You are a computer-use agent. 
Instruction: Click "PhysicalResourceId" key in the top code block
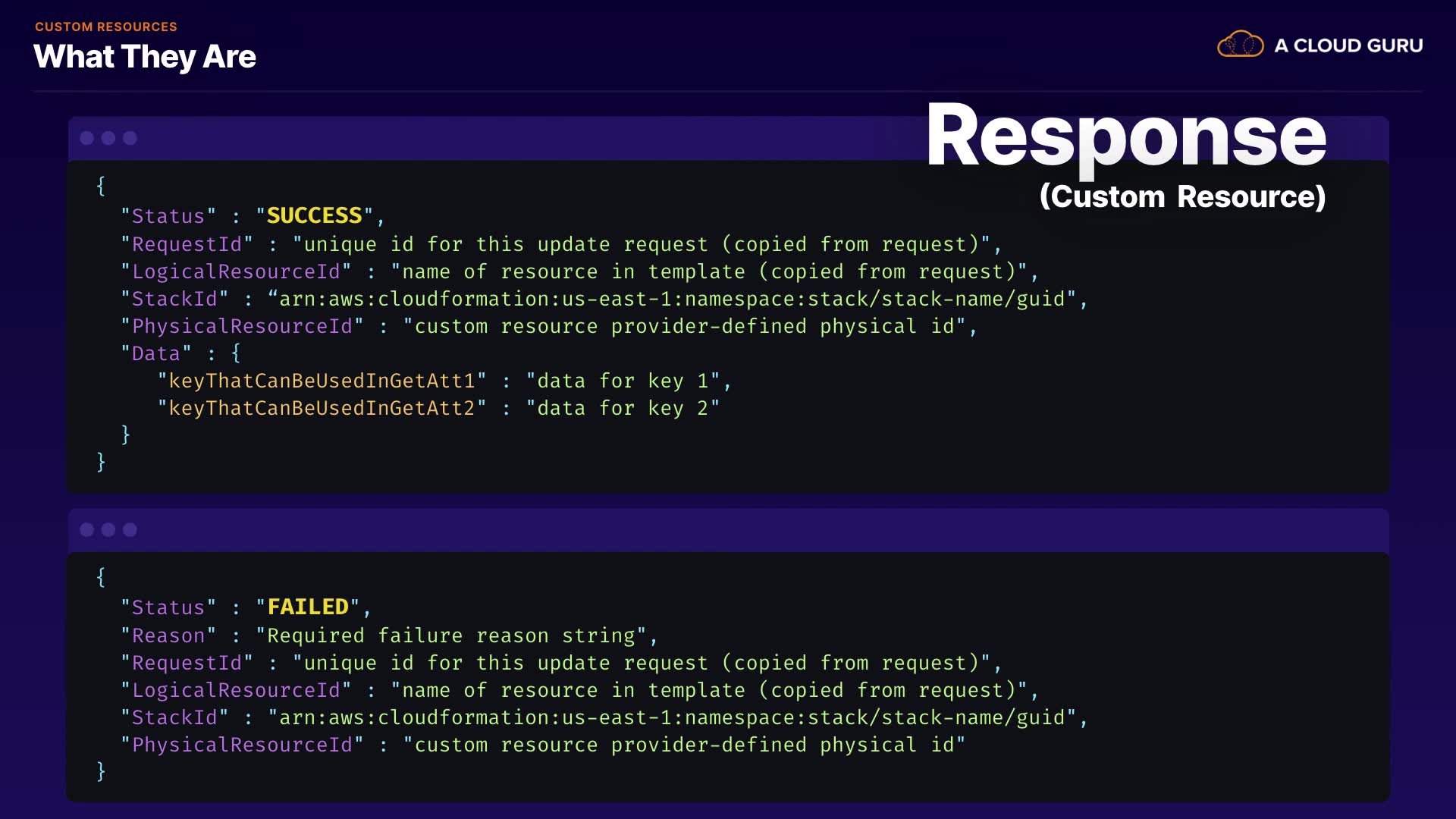[x=242, y=326]
